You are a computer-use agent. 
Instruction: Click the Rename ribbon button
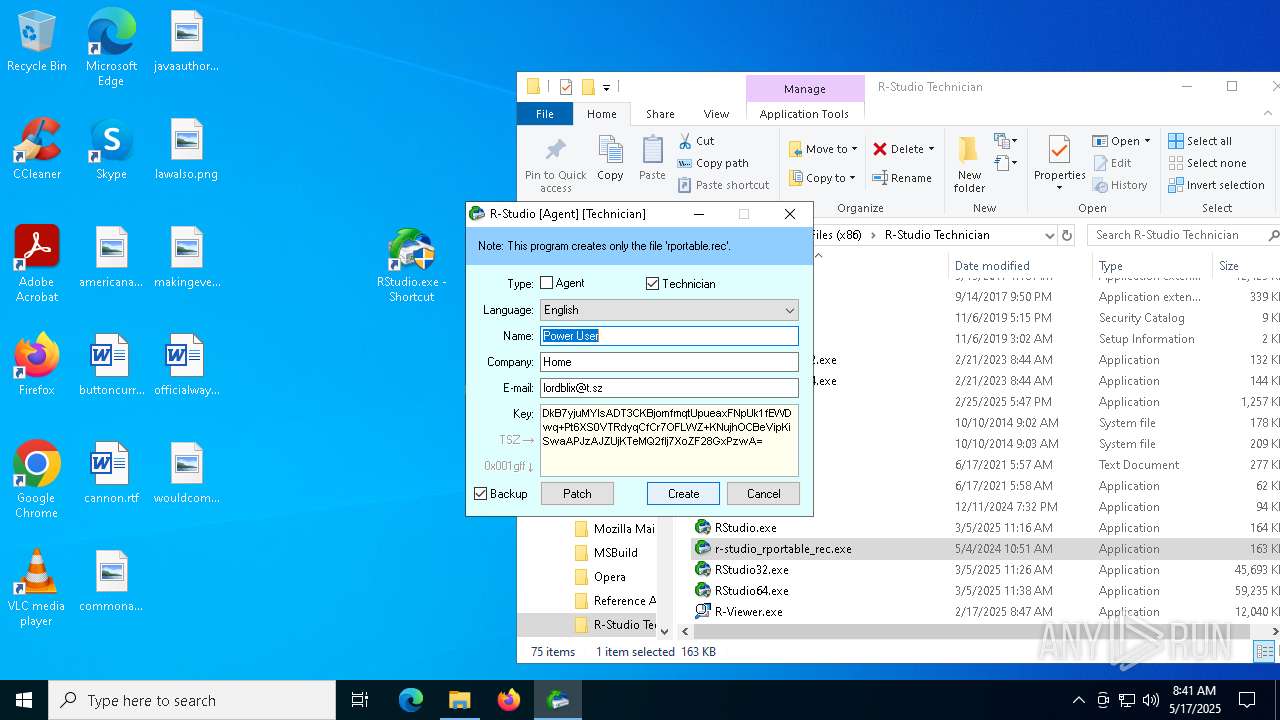(901, 178)
